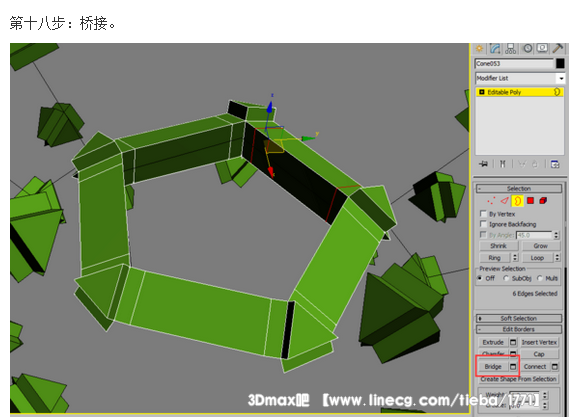Click Create Shape From Selection button
The width and height of the screenshot is (569, 417).
pos(519,379)
